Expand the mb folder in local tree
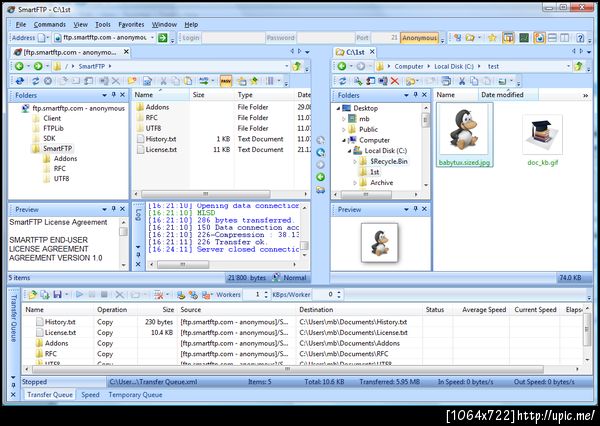This screenshot has width=600, height=426. click(x=344, y=119)
